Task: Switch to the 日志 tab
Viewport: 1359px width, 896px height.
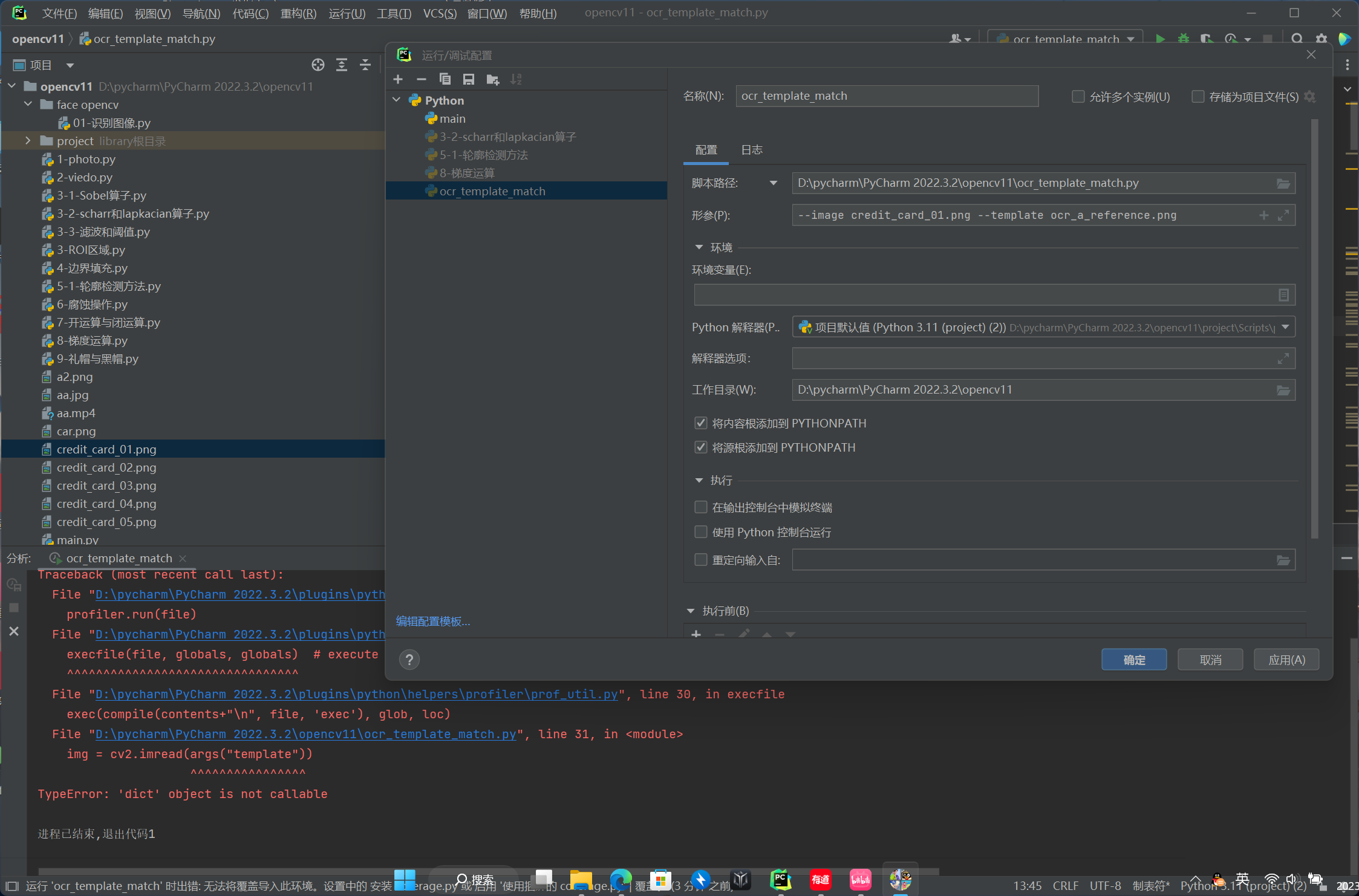Action: 752,150
